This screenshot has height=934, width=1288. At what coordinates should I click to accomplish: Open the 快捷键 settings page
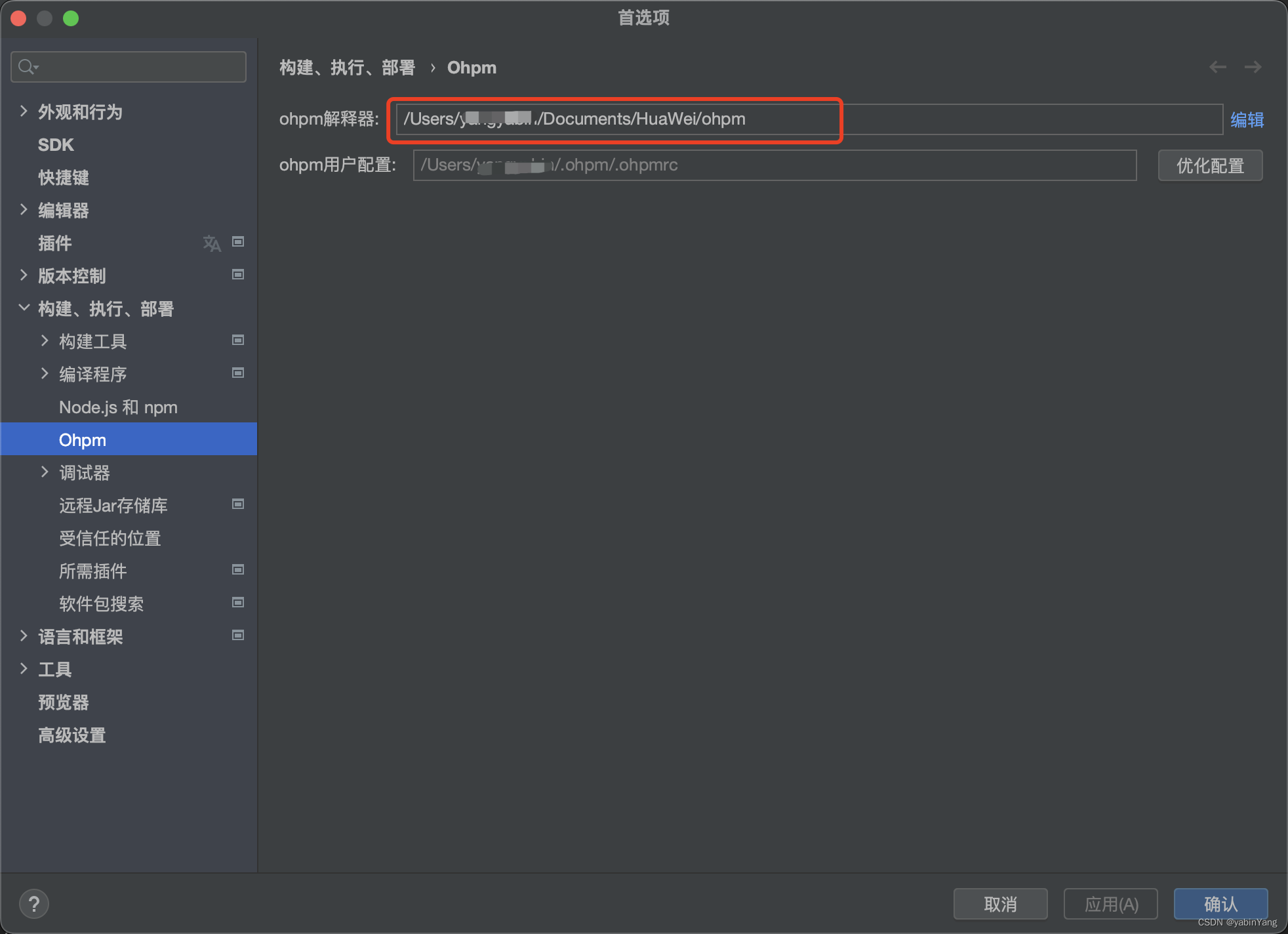(x=63, y=178)
